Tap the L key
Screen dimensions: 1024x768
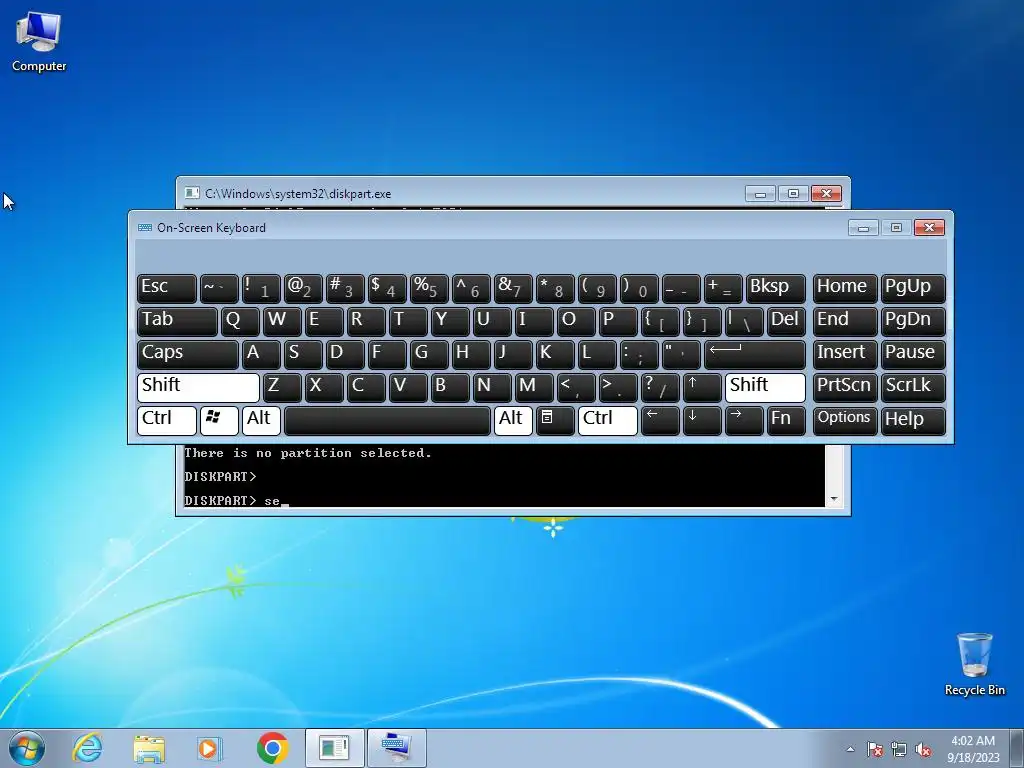click(596, 355)
